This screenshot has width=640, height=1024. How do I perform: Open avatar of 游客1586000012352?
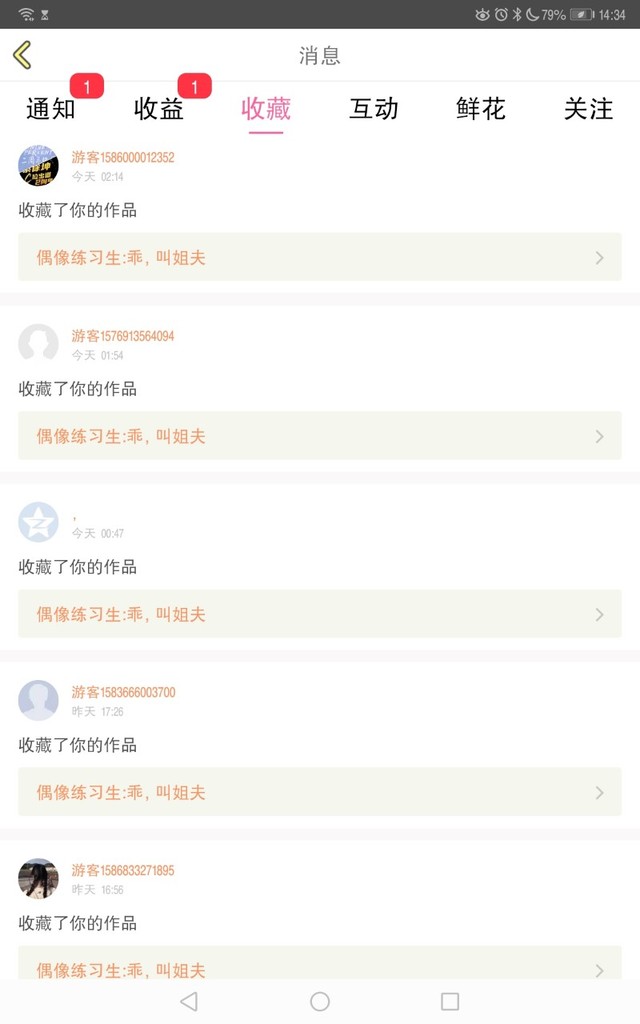coord(38,166)
